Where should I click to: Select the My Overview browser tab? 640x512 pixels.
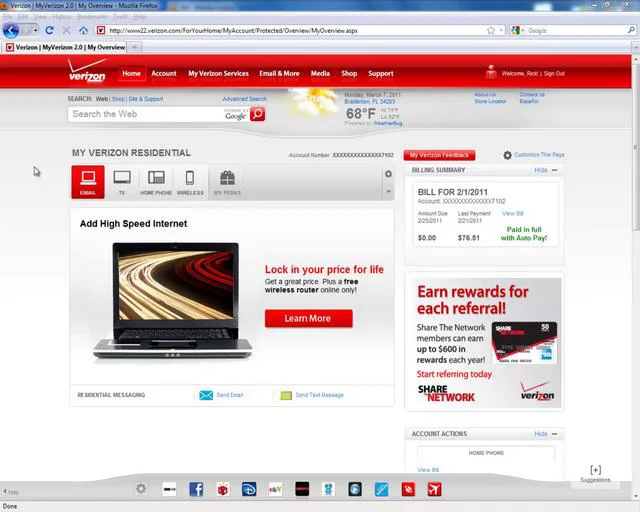pos(66,47)
